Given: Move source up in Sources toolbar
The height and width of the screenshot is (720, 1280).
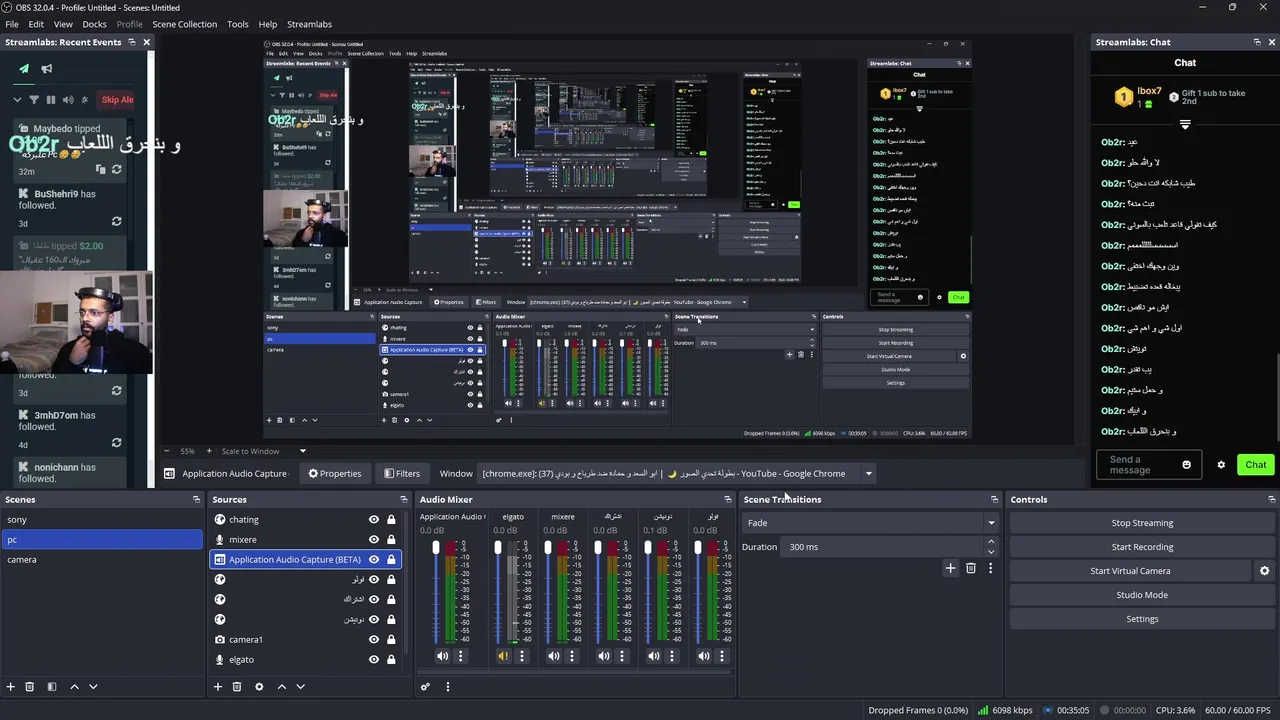Looking at the screenshot, I should point(281,687).
